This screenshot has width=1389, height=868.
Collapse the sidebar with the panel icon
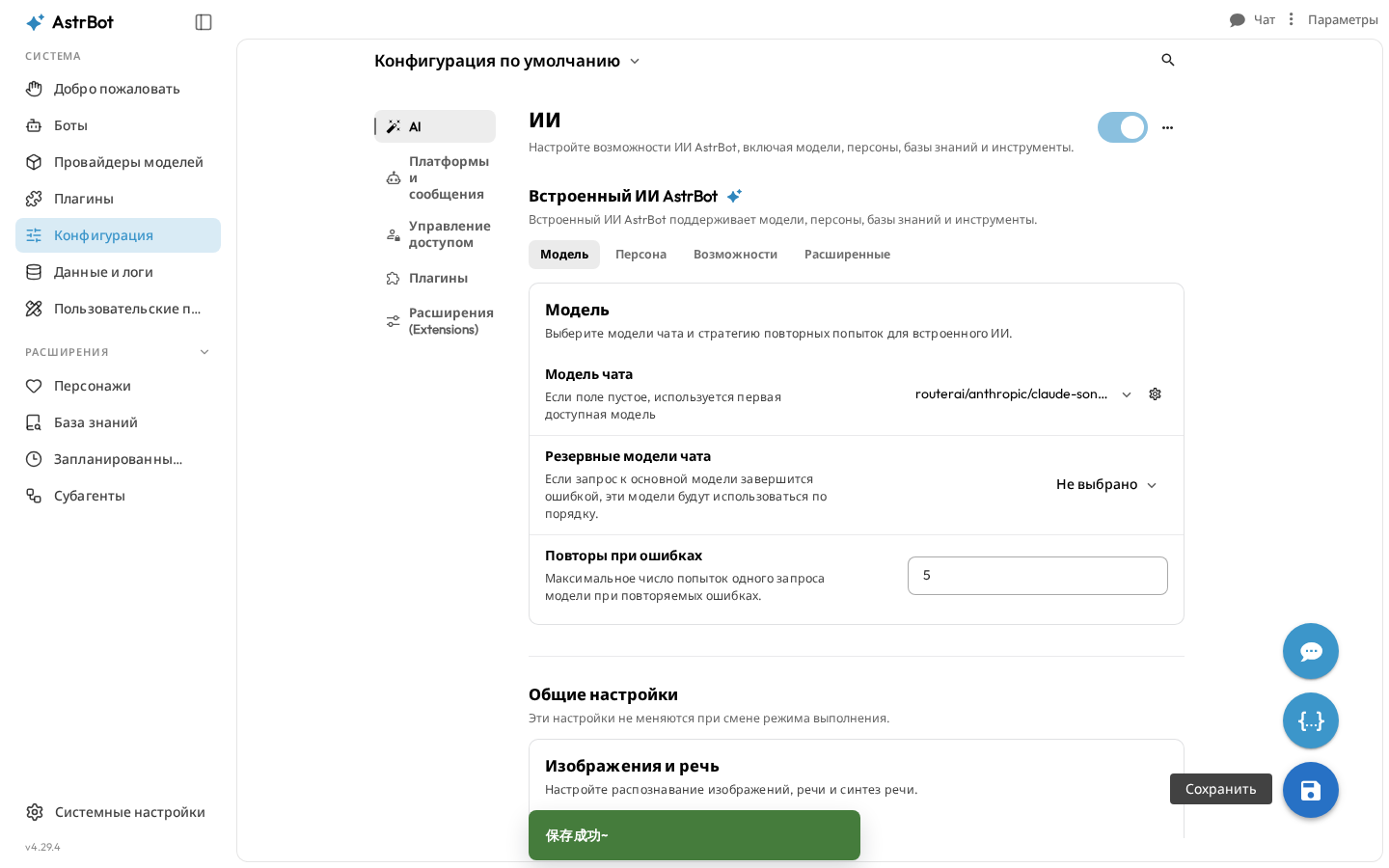coord(204,22)
